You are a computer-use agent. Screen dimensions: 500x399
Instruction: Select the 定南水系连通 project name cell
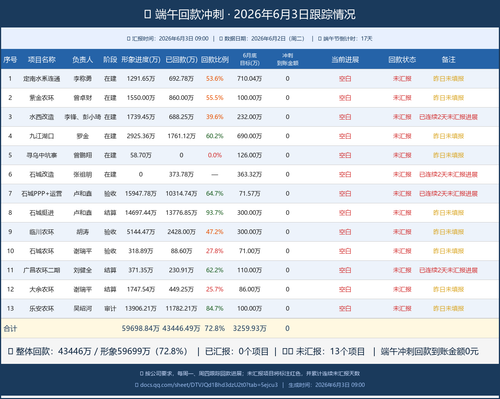(x=42, y=79)
